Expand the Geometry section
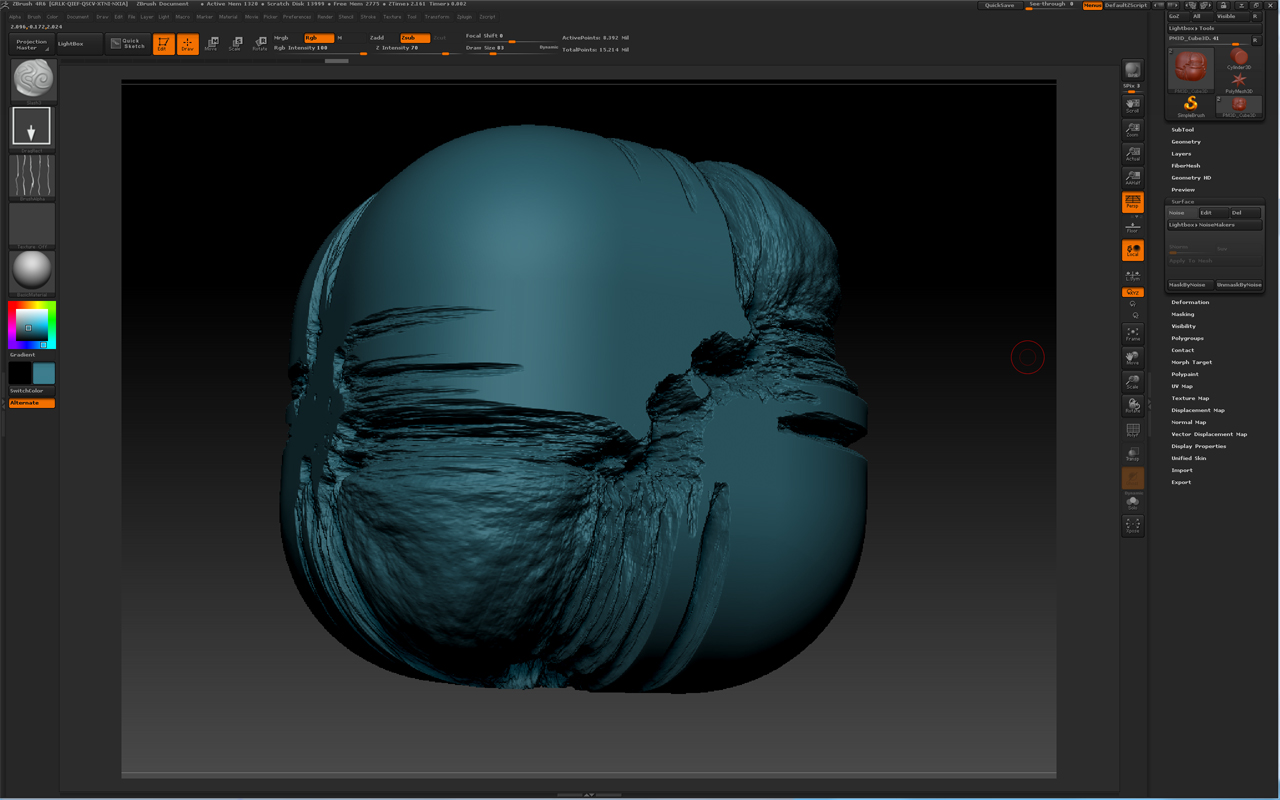This screenshot has height=800, width=1280. point(1186,142)
